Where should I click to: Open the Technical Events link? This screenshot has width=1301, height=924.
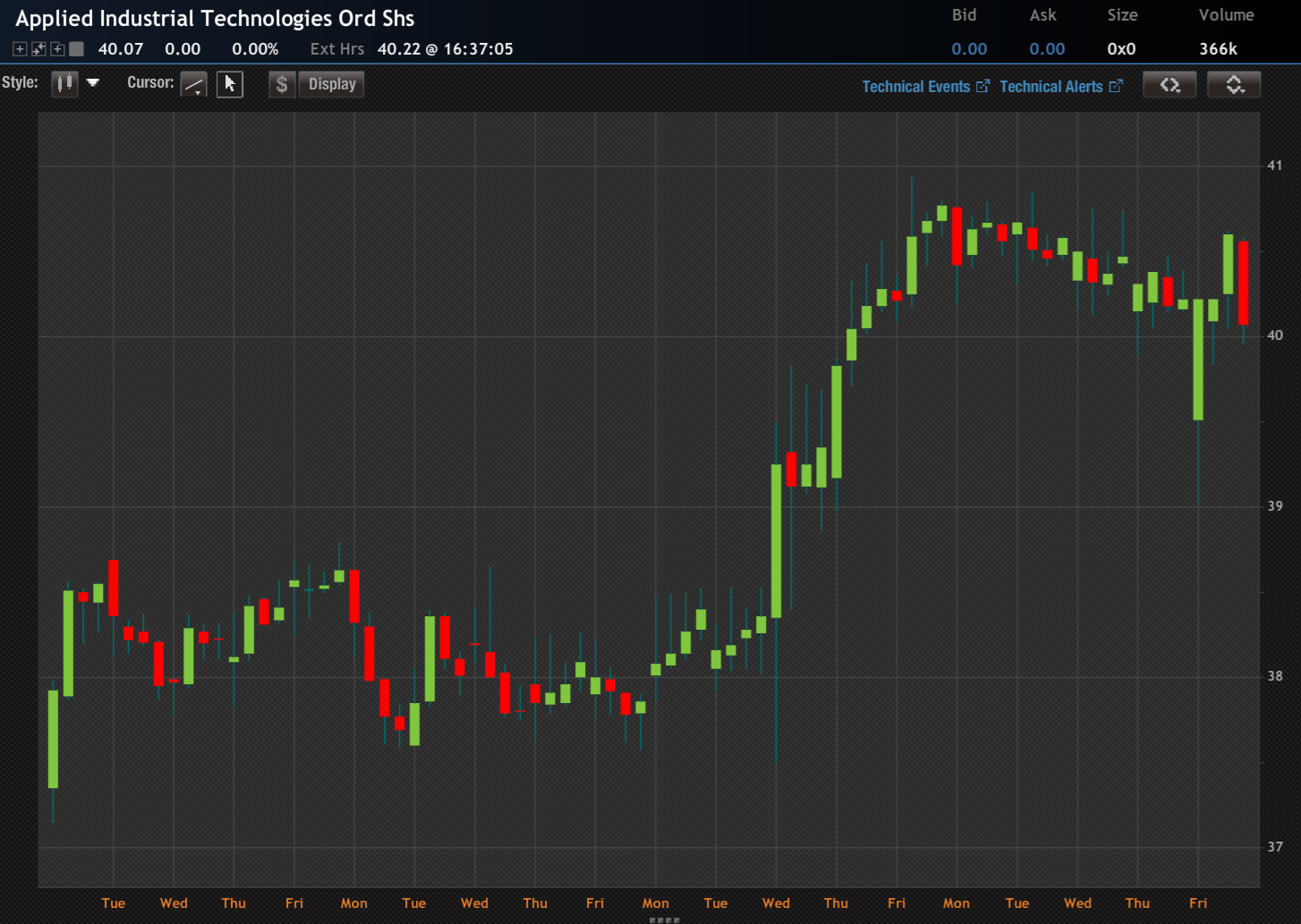point(915,86)
